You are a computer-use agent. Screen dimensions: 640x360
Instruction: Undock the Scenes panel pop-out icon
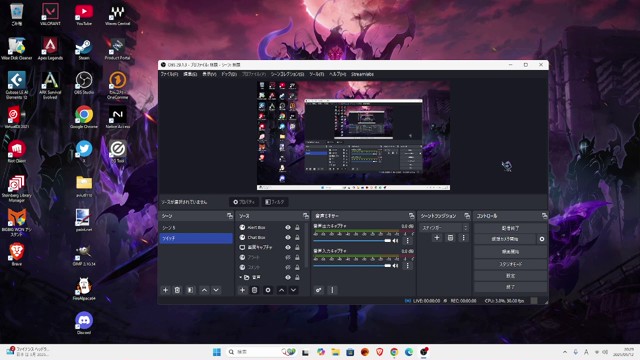(x=230, y=216)
